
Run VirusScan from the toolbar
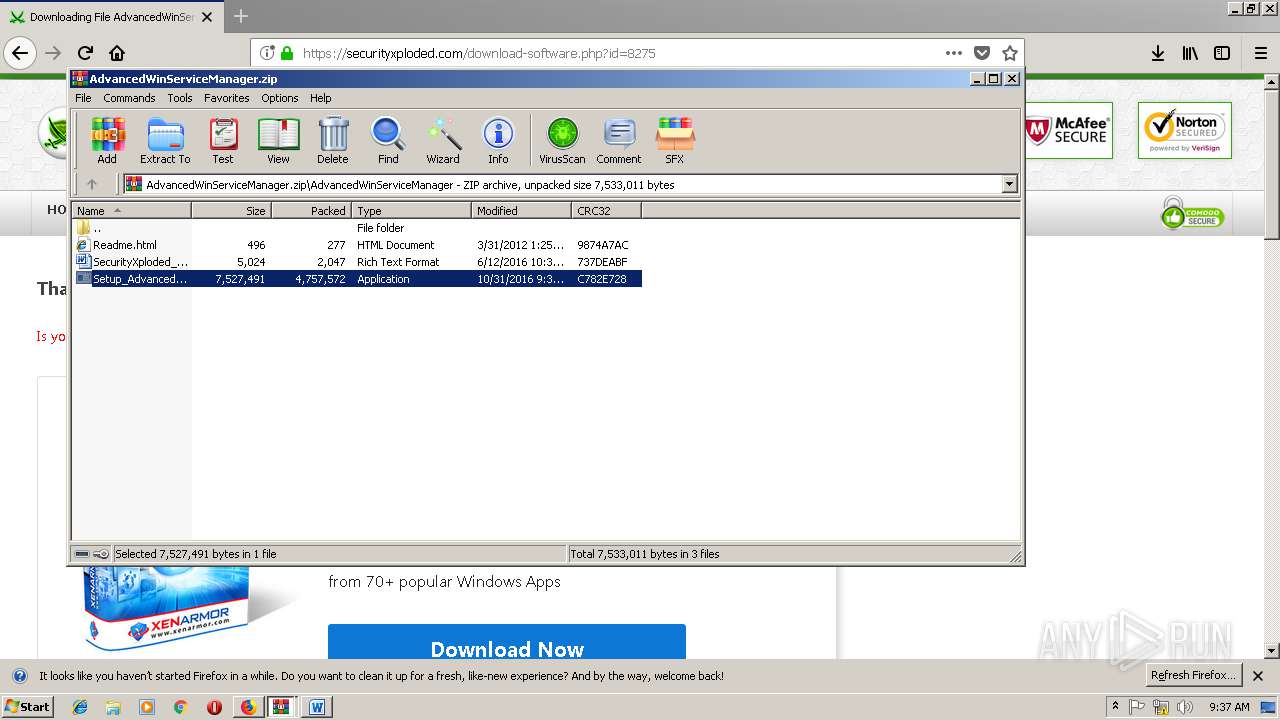tap(562, 140)
